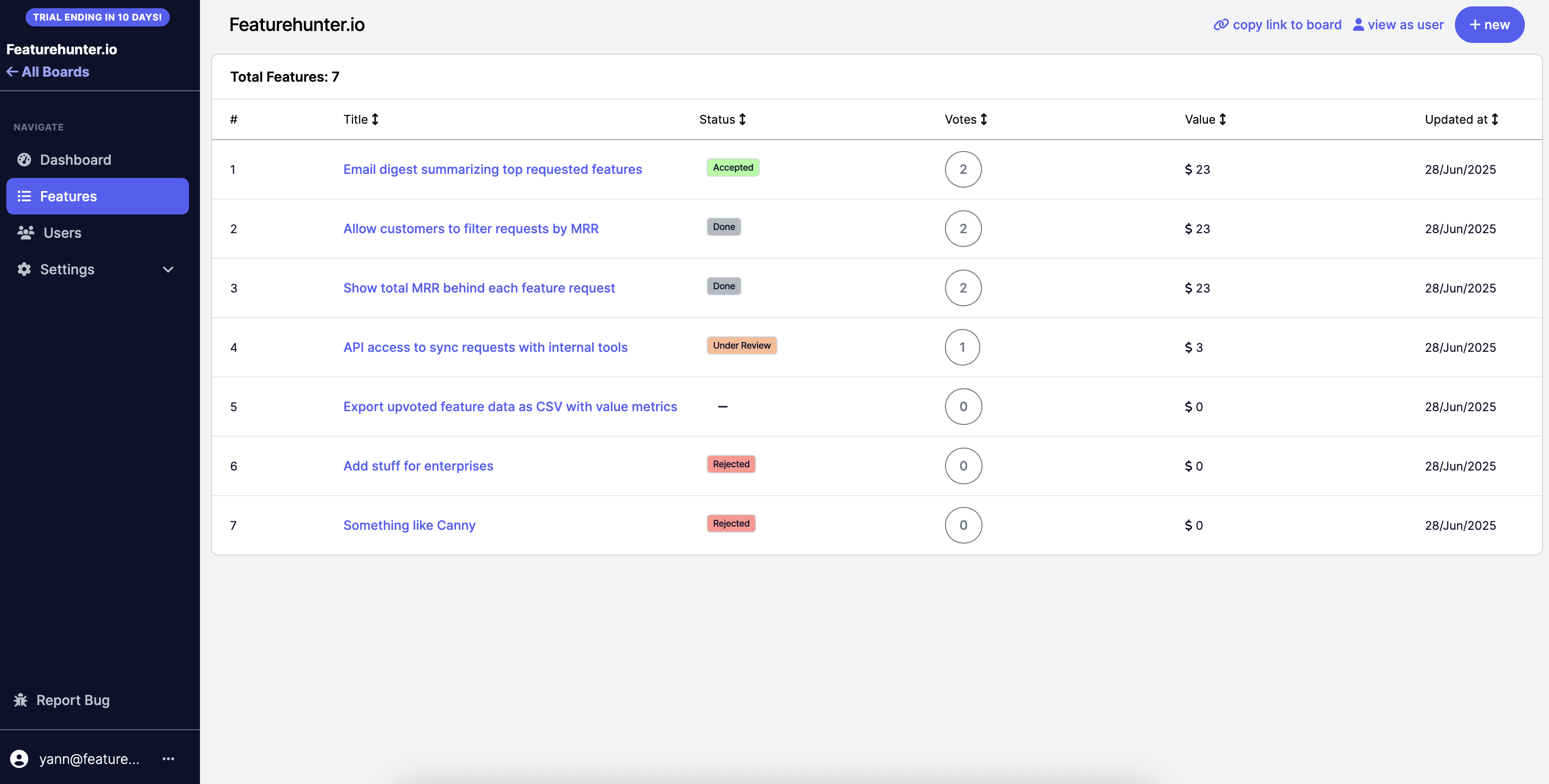1549x784 pixels.
Task: Click the user avatar at the bottom left
Action: [18, 759]
